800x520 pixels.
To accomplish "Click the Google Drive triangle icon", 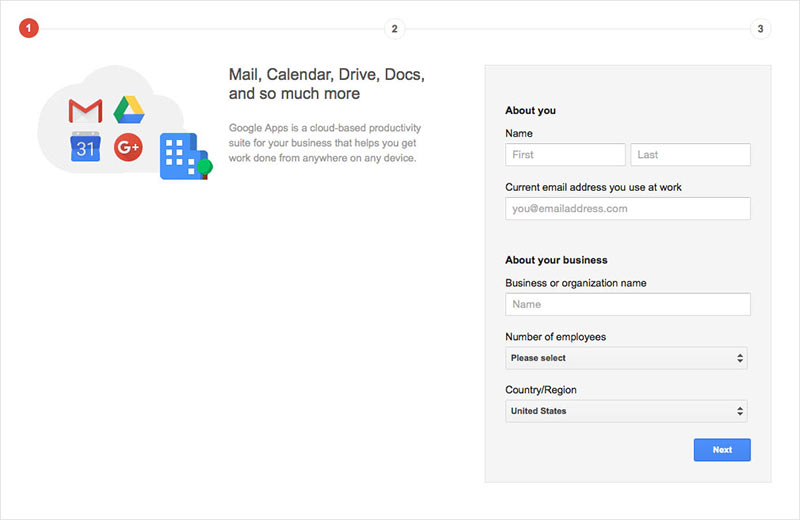I will pos(129,110).
